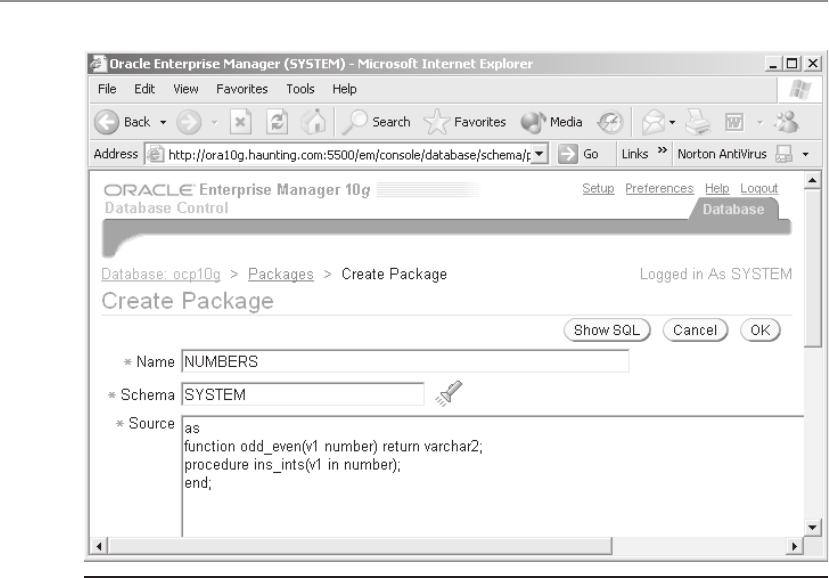Click the 'Create Package' breadcrumb text

394,274
